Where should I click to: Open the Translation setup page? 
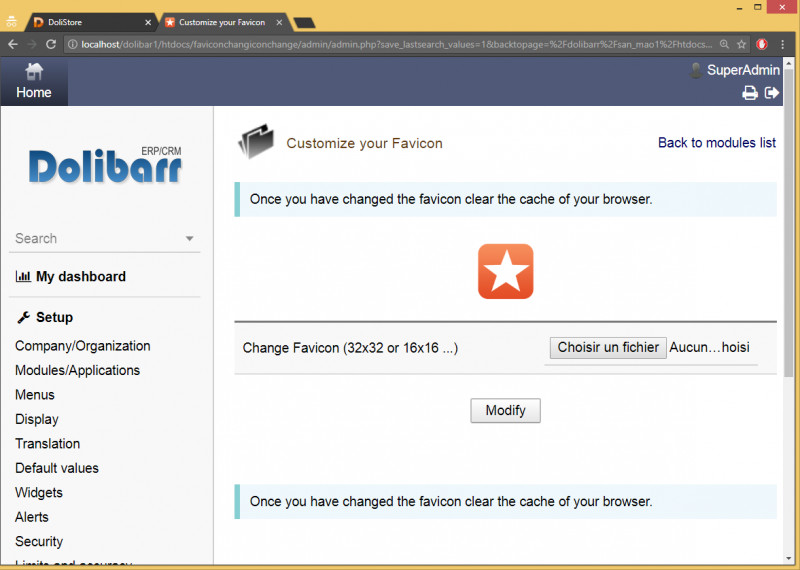click(x=47, y=444)
